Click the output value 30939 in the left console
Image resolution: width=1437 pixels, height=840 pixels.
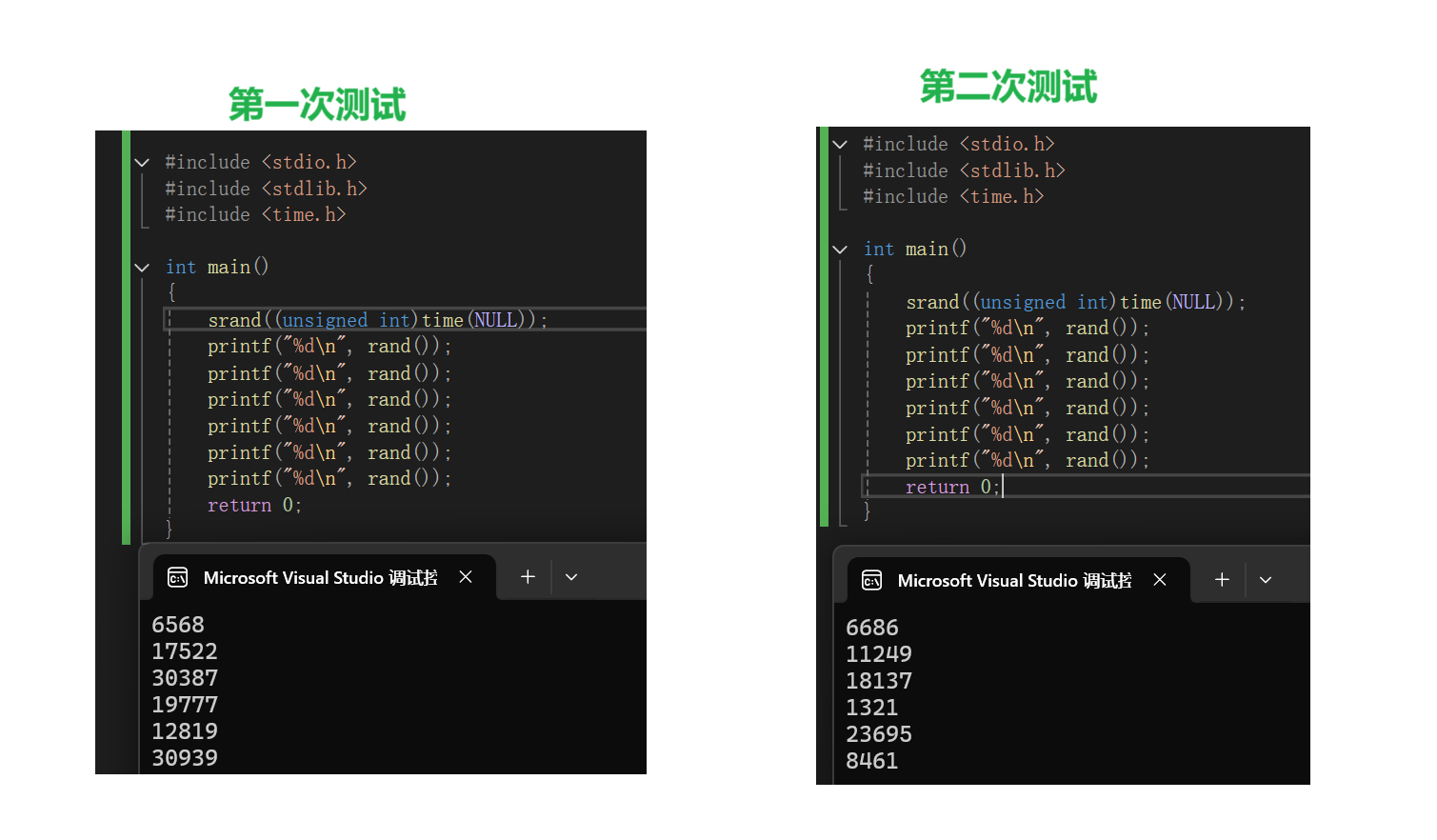(185, 758)
